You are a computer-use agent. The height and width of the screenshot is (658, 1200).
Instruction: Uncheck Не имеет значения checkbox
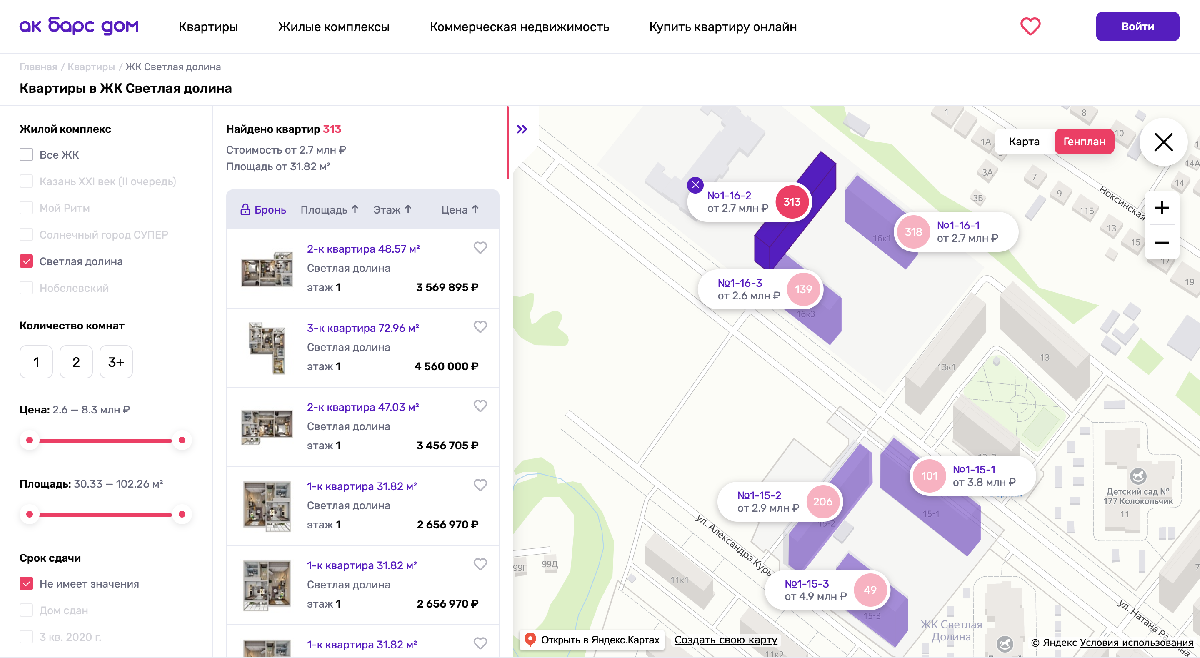point(26,584)
